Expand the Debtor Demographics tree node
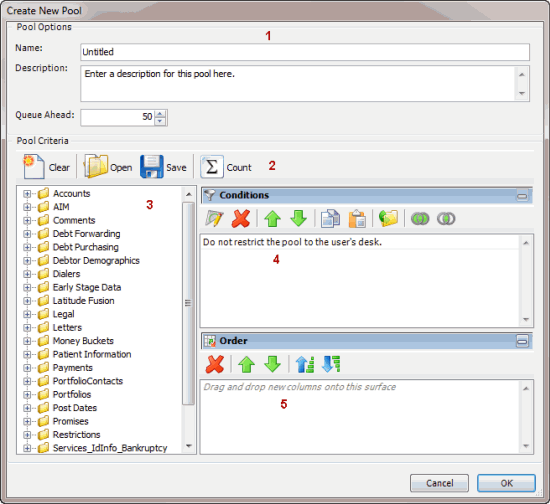The width and height of the screenshot is (550, 504). coord(27,261)
